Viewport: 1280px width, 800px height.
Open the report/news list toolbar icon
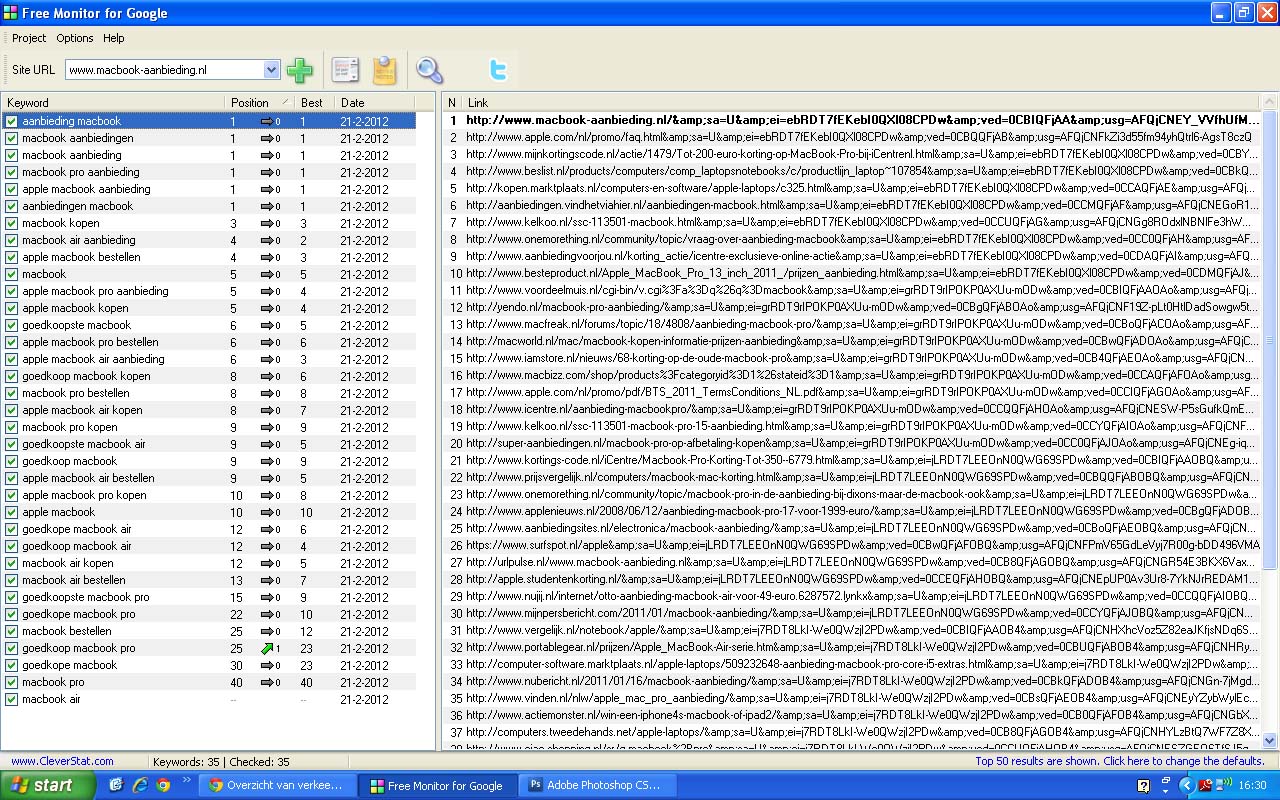pyautogui.click(x=346, y=70)
